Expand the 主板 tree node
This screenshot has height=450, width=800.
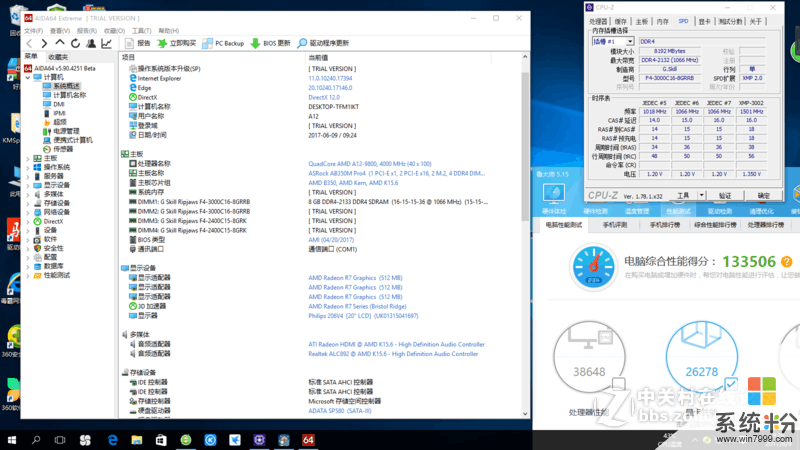click(27, 158)
